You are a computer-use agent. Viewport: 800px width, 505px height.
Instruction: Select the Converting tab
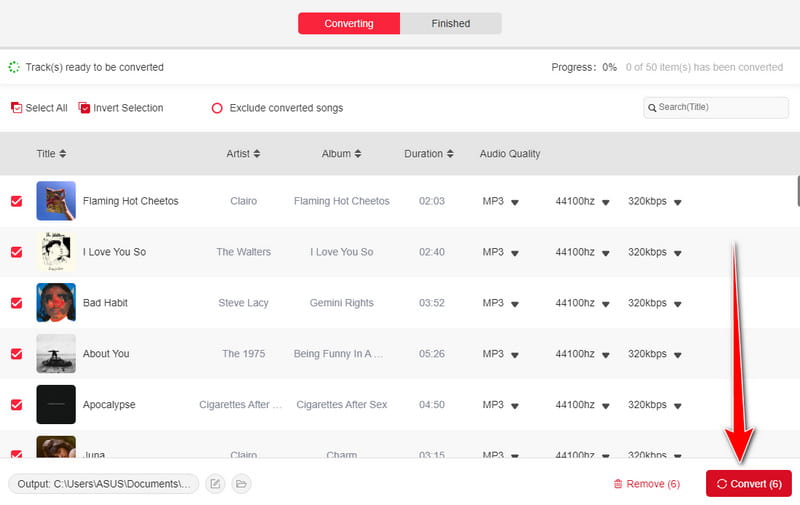(349, 23)
